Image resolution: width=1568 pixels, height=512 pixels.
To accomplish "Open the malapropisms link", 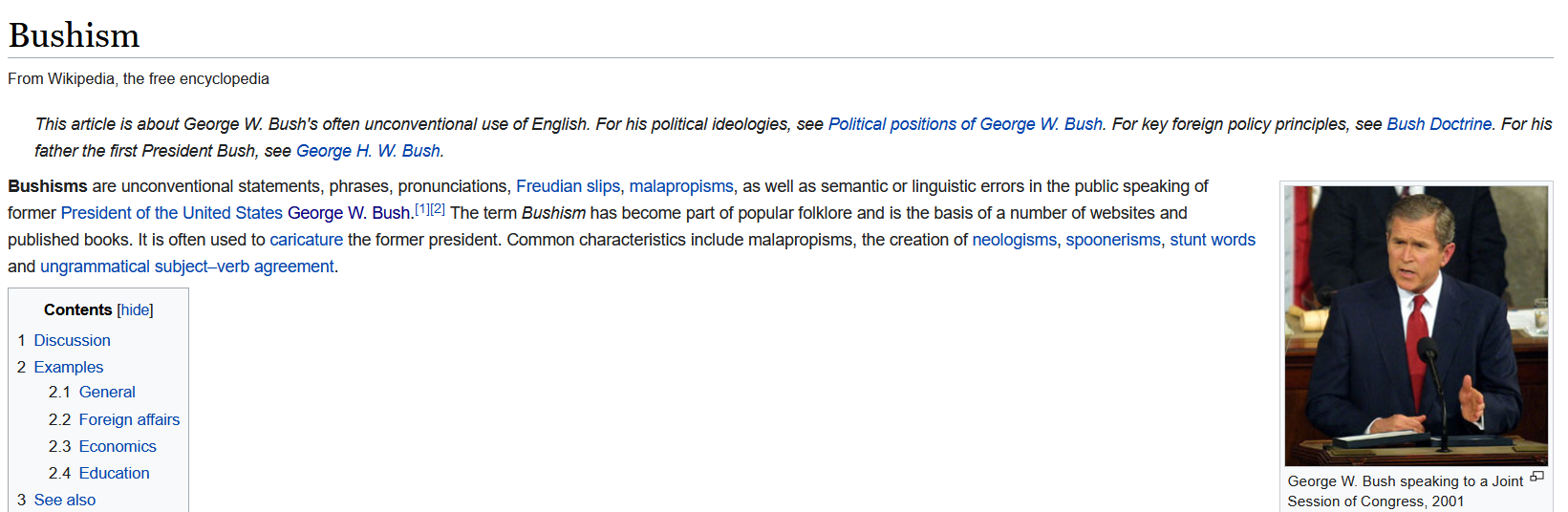I will 681,186.
